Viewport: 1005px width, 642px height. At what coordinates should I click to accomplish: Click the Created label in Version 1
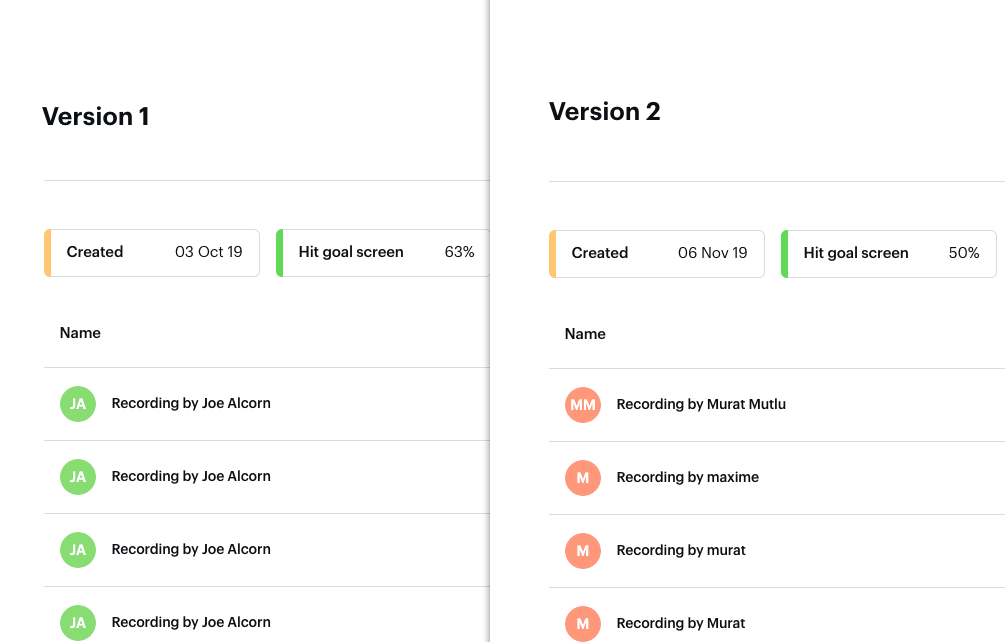(x=95, y=252)
